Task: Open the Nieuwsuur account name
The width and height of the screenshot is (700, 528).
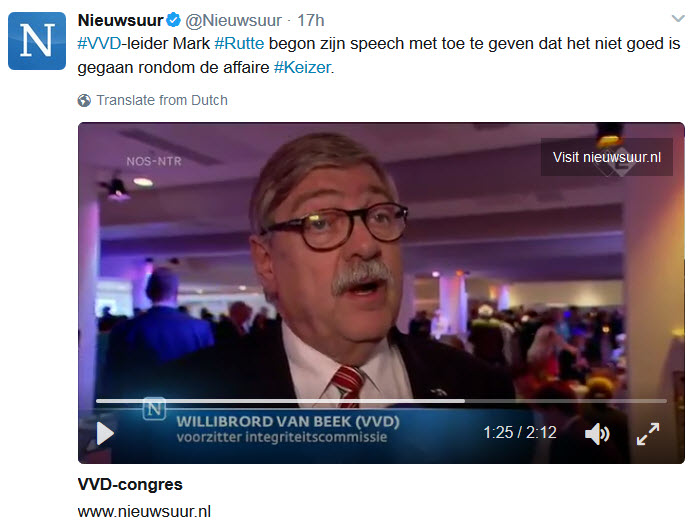Action: [x=121, y=21]
